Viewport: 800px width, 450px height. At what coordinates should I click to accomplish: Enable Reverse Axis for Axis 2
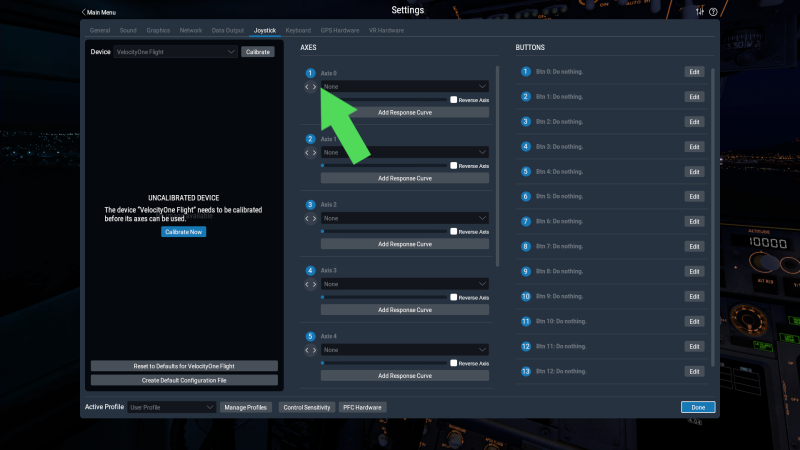[x=454, y=232]
